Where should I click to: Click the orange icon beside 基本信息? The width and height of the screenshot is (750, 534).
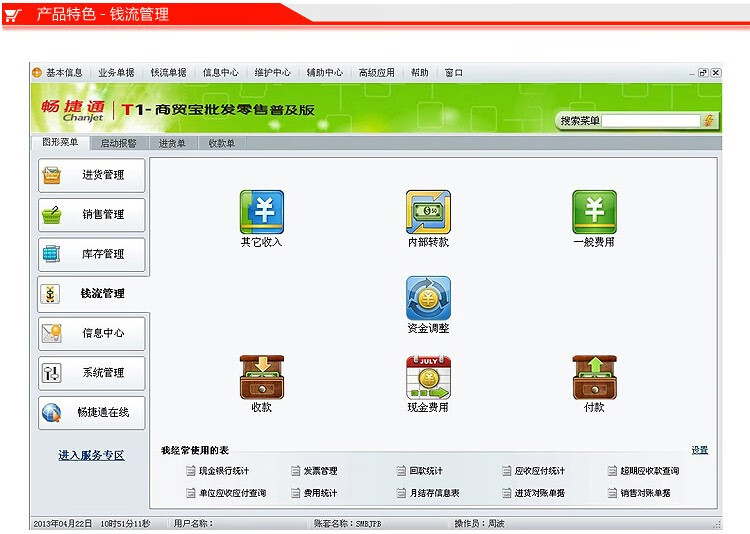(x=37, y=73)
